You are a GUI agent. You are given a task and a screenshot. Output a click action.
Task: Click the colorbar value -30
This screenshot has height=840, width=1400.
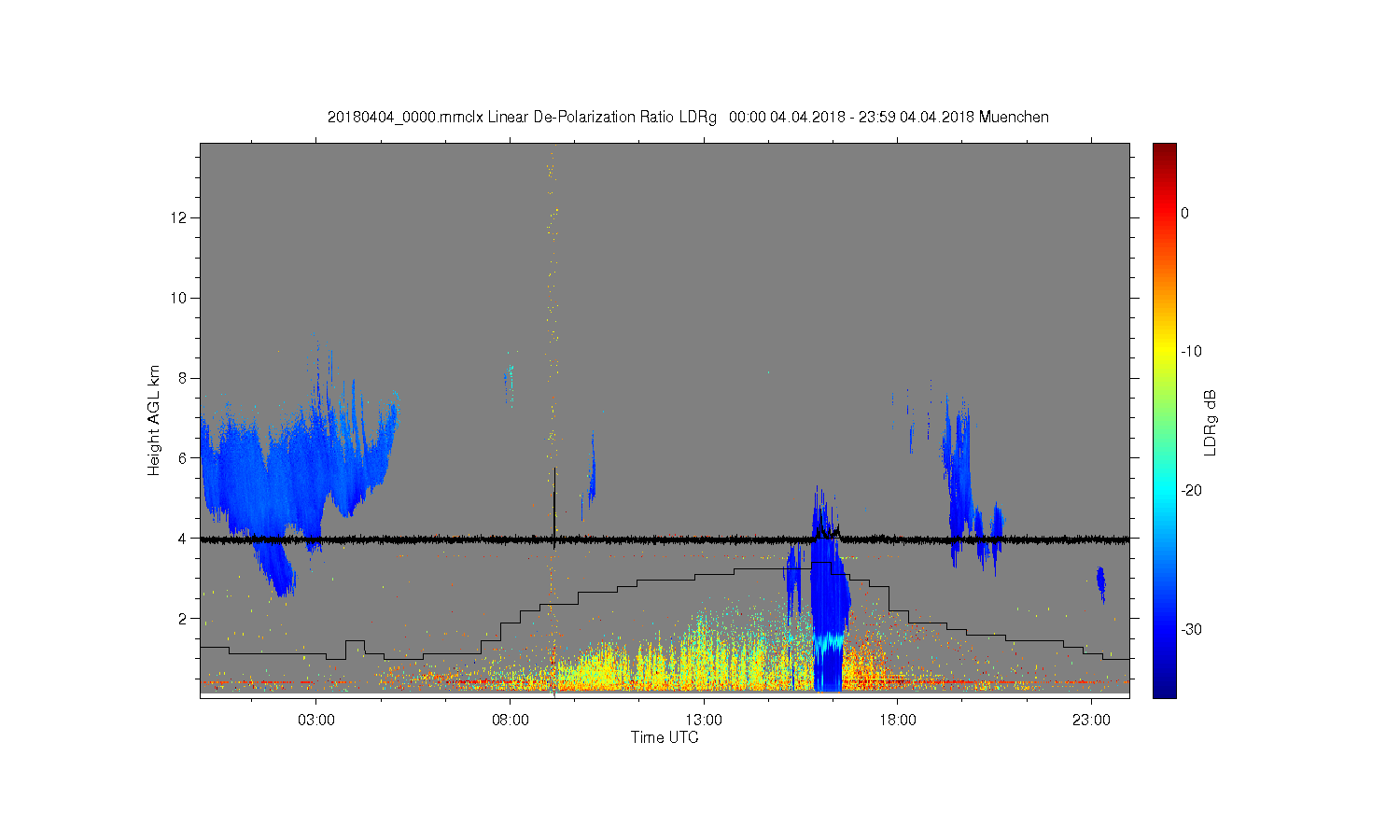tap(1191, 630)
